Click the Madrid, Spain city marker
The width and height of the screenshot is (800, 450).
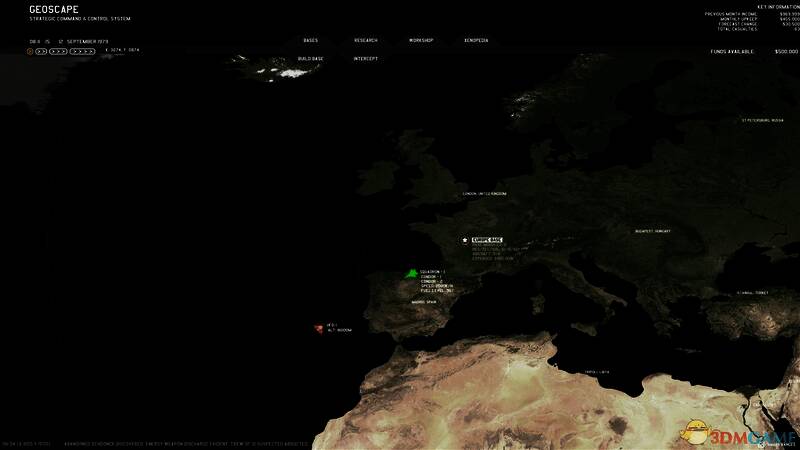click(423, 301)
